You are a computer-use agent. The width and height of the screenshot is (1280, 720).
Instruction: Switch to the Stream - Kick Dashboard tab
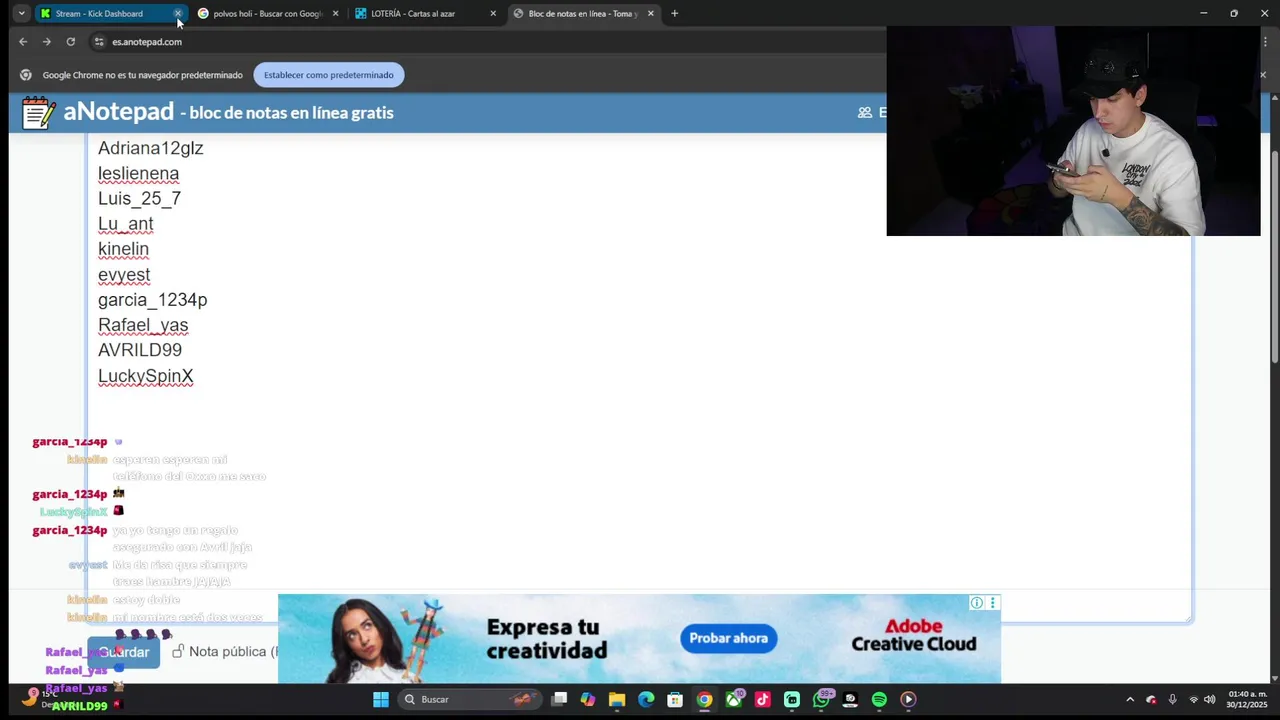coord(100,14)
